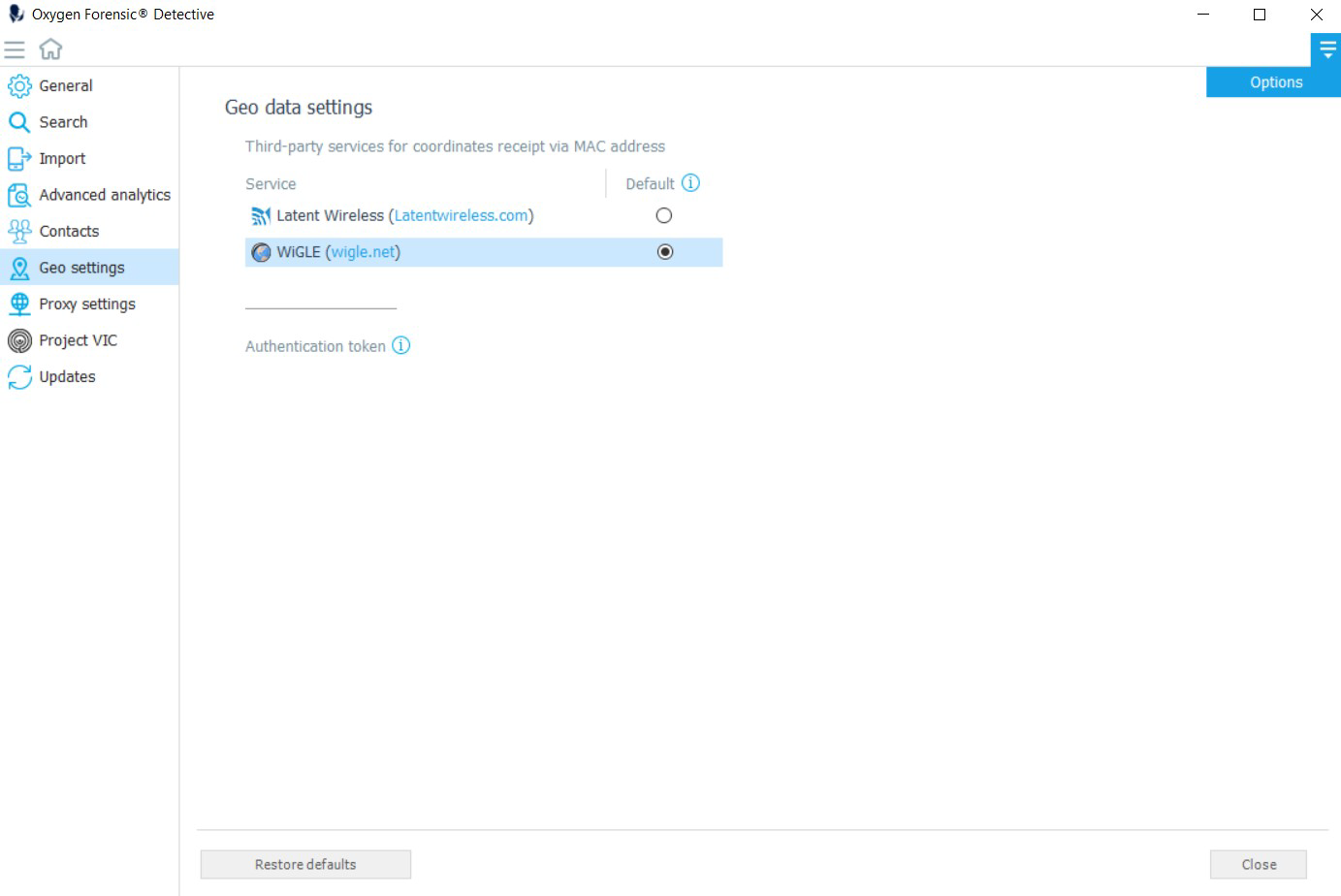Click the info icon next to Default
This screenshot has height=896, width=1341.
[x=690, y=183]
